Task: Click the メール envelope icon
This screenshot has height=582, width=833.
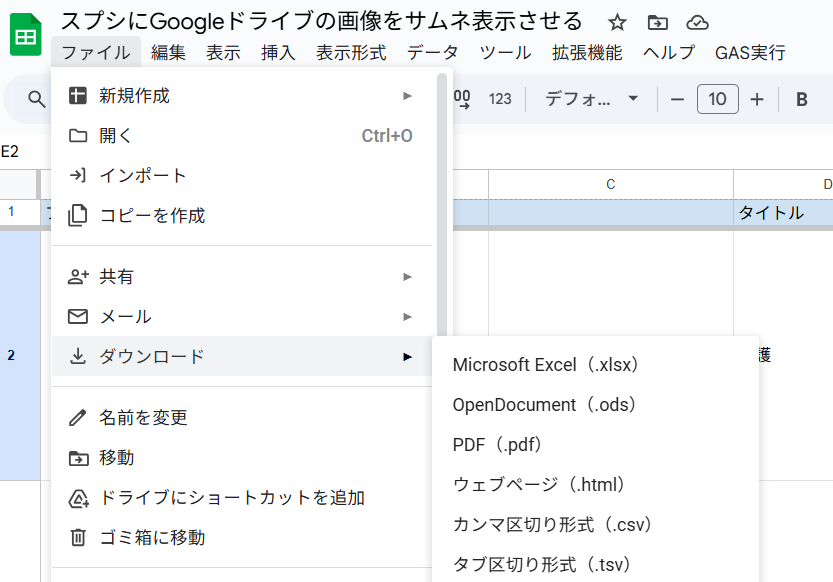Action: [x=78, y=316]
